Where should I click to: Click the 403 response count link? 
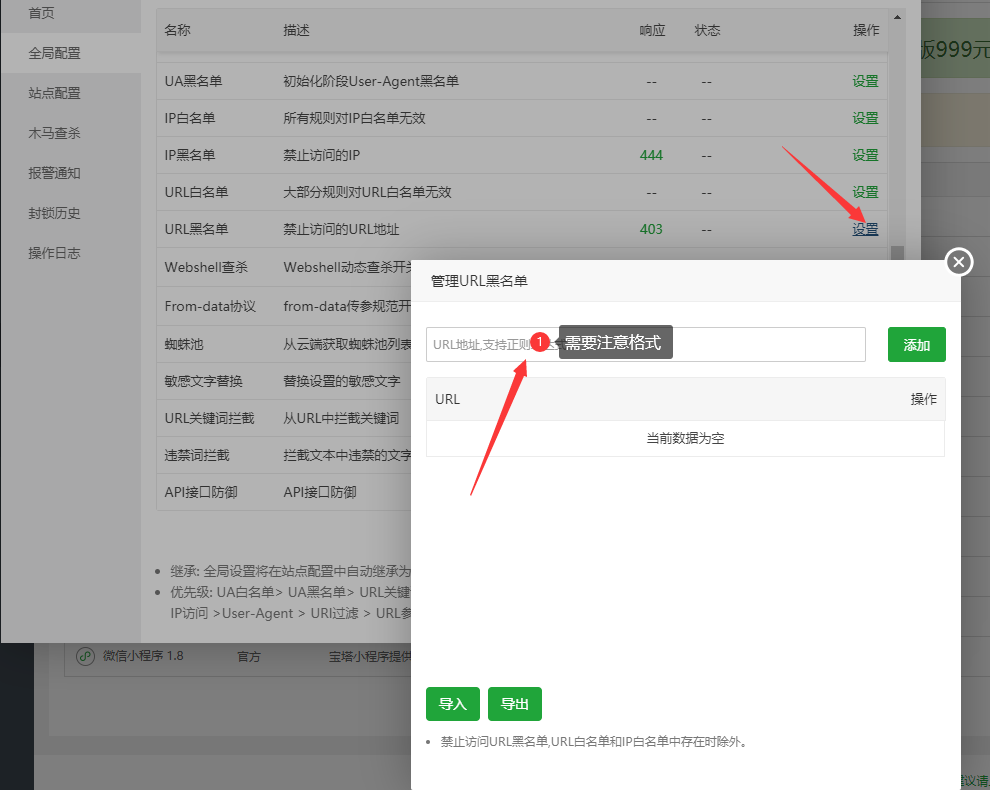tap(651, 229)
